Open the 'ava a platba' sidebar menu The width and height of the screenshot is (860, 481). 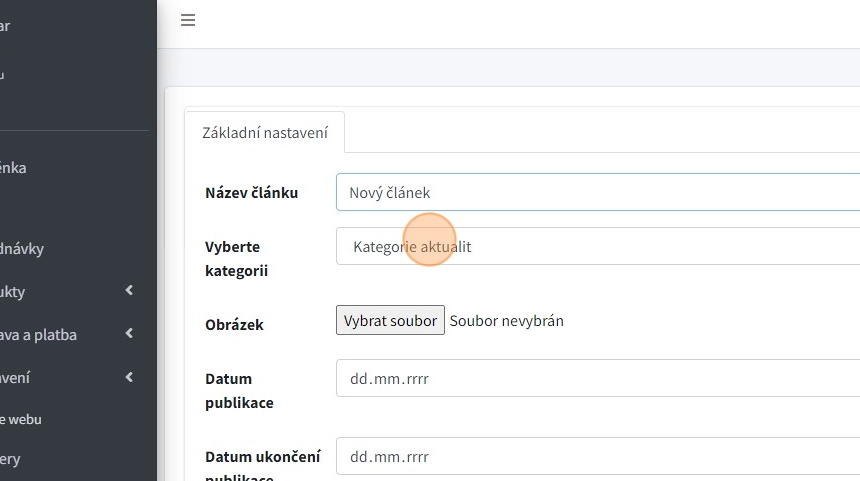pos(40,335)
